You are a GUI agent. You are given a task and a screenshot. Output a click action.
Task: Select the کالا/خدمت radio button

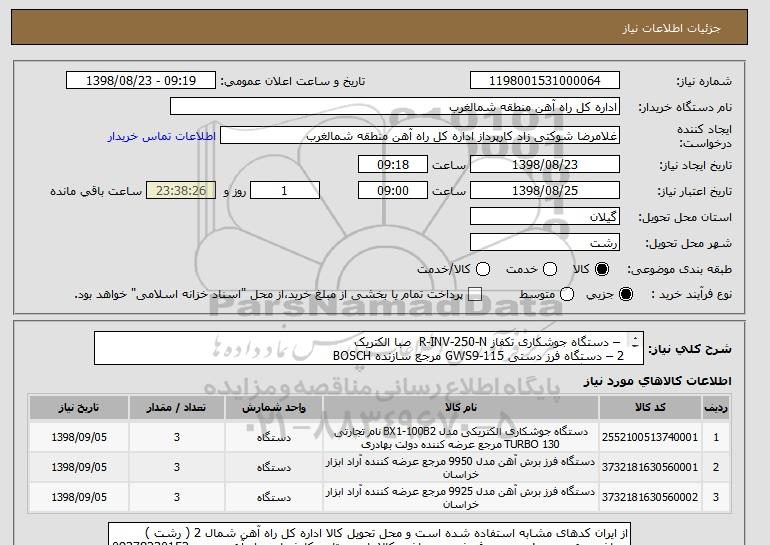point(483,269)
